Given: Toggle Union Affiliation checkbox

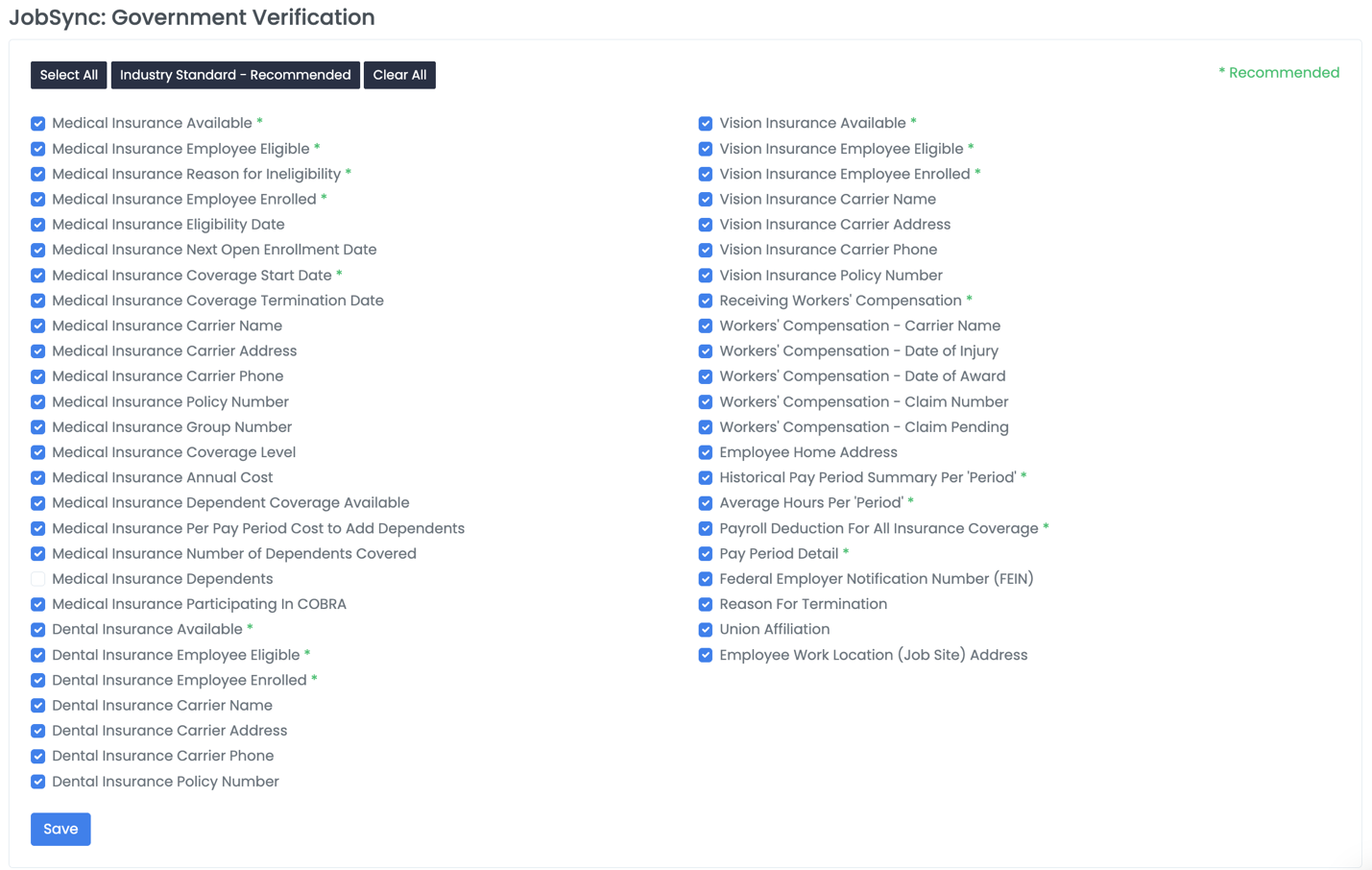Looking at the screenshot, I should click(x=706, y=630).
